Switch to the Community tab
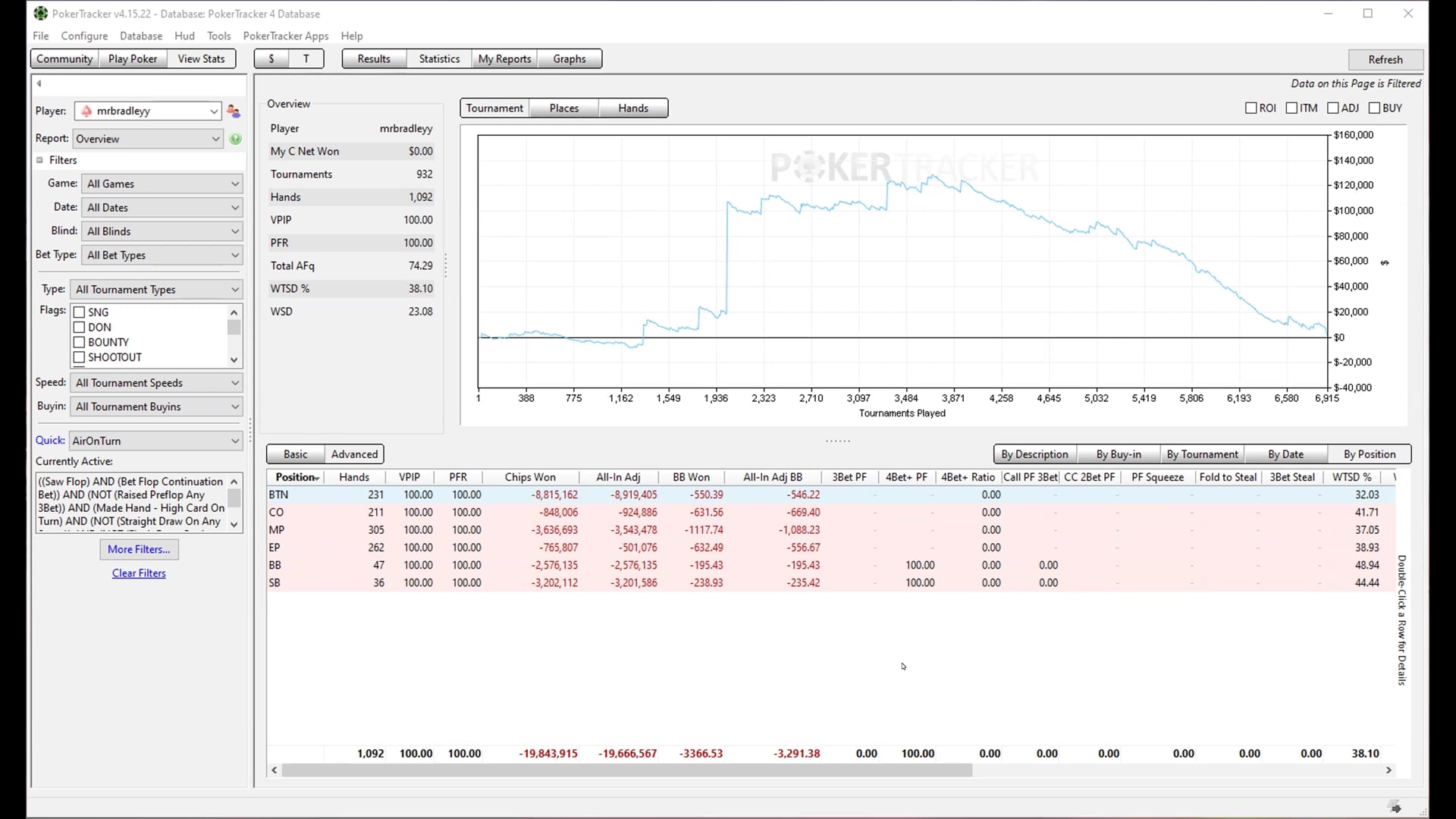This screenshot has height=819, width=1456. pos(64,59)
